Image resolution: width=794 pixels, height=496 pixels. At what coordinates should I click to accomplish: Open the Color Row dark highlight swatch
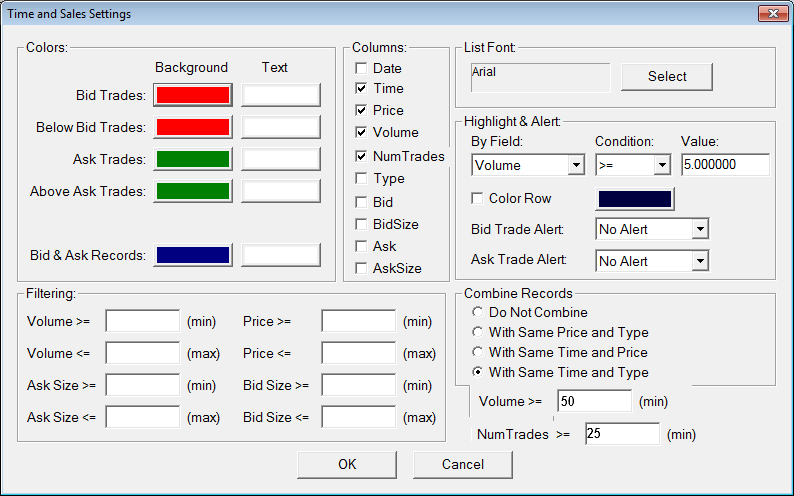[x=635, y=199]
